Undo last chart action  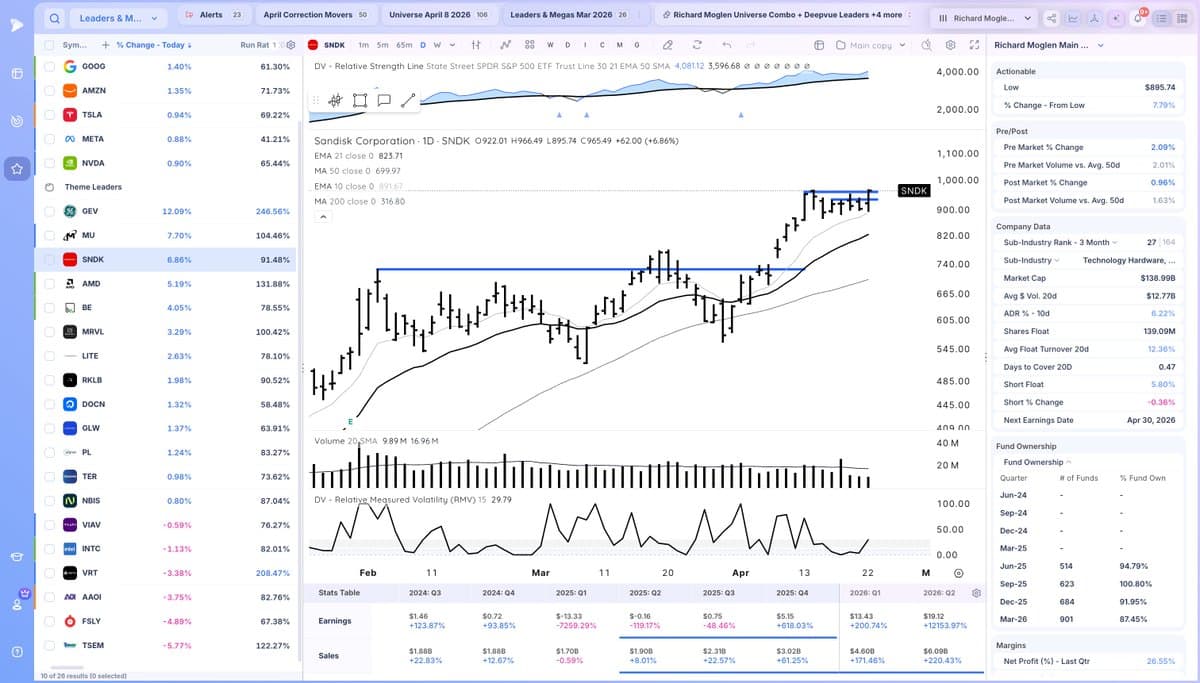pyautogui.click(x=727, y=45)
